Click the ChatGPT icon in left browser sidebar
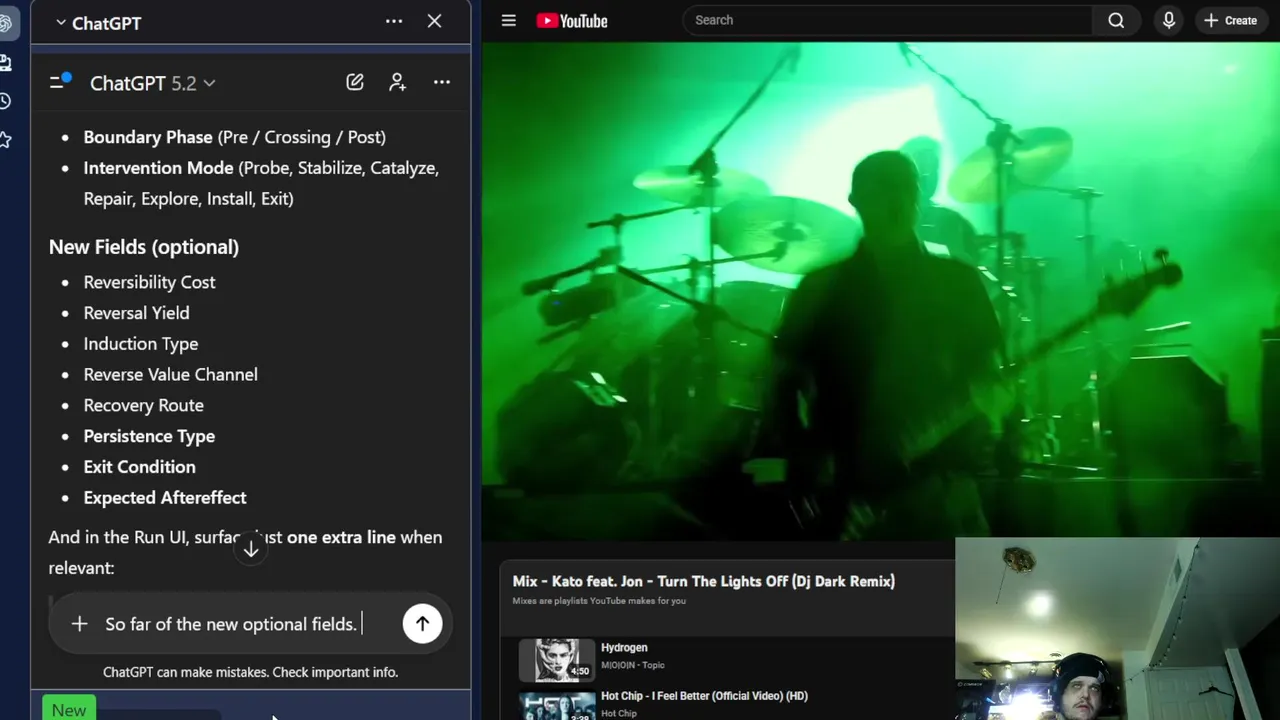Screen dimensions: 1280x720 tap(5, 23)
